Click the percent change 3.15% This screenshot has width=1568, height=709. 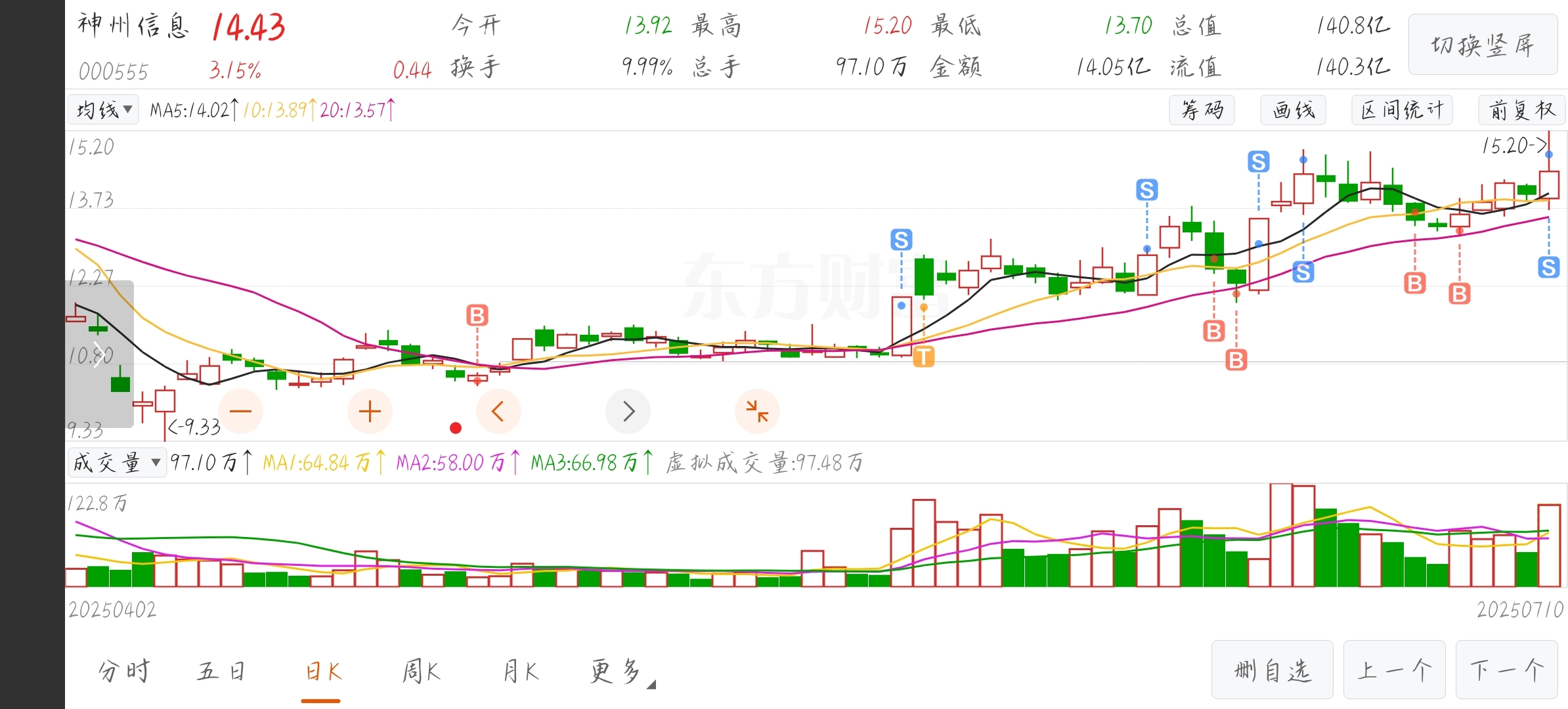235,70
